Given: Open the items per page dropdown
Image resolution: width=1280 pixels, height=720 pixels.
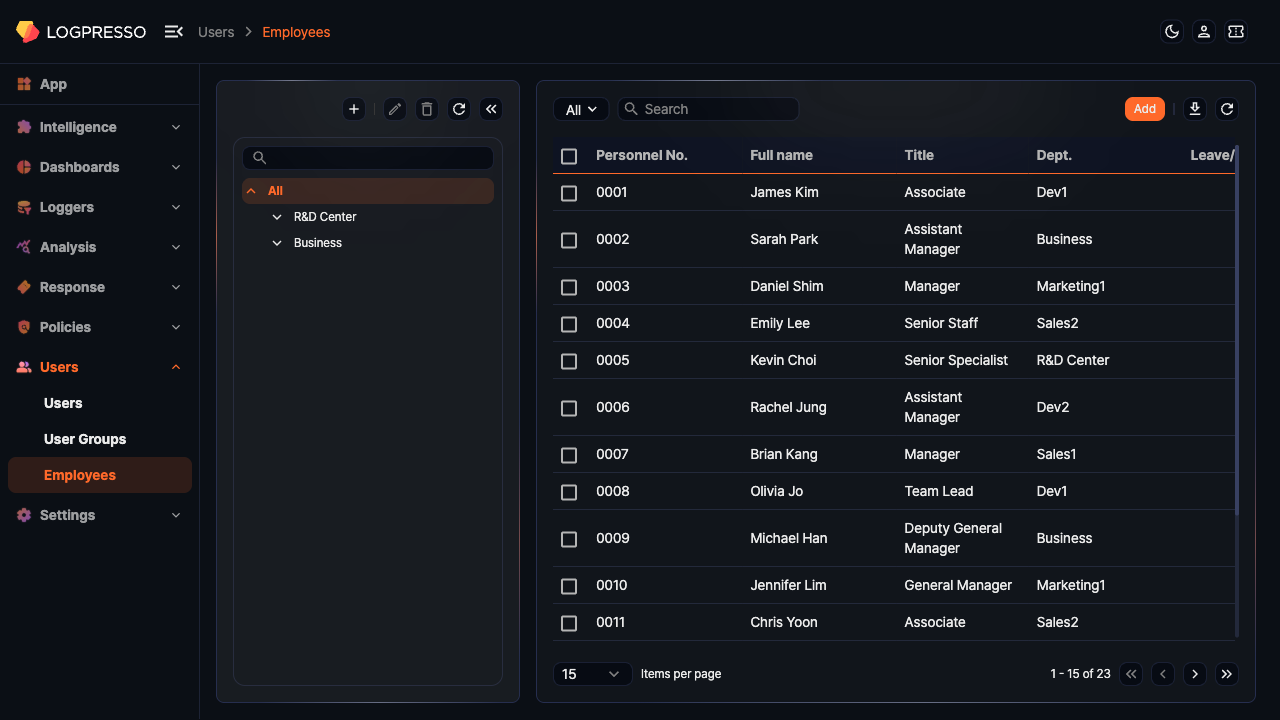Looking at the screenshot, I should tap(592, 674).
